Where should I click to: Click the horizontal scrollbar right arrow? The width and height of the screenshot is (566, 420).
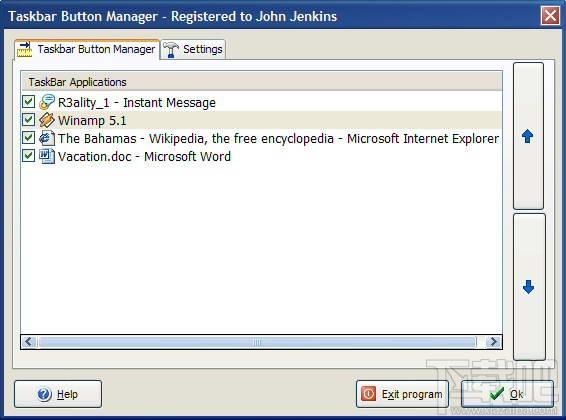coord(493,342)
